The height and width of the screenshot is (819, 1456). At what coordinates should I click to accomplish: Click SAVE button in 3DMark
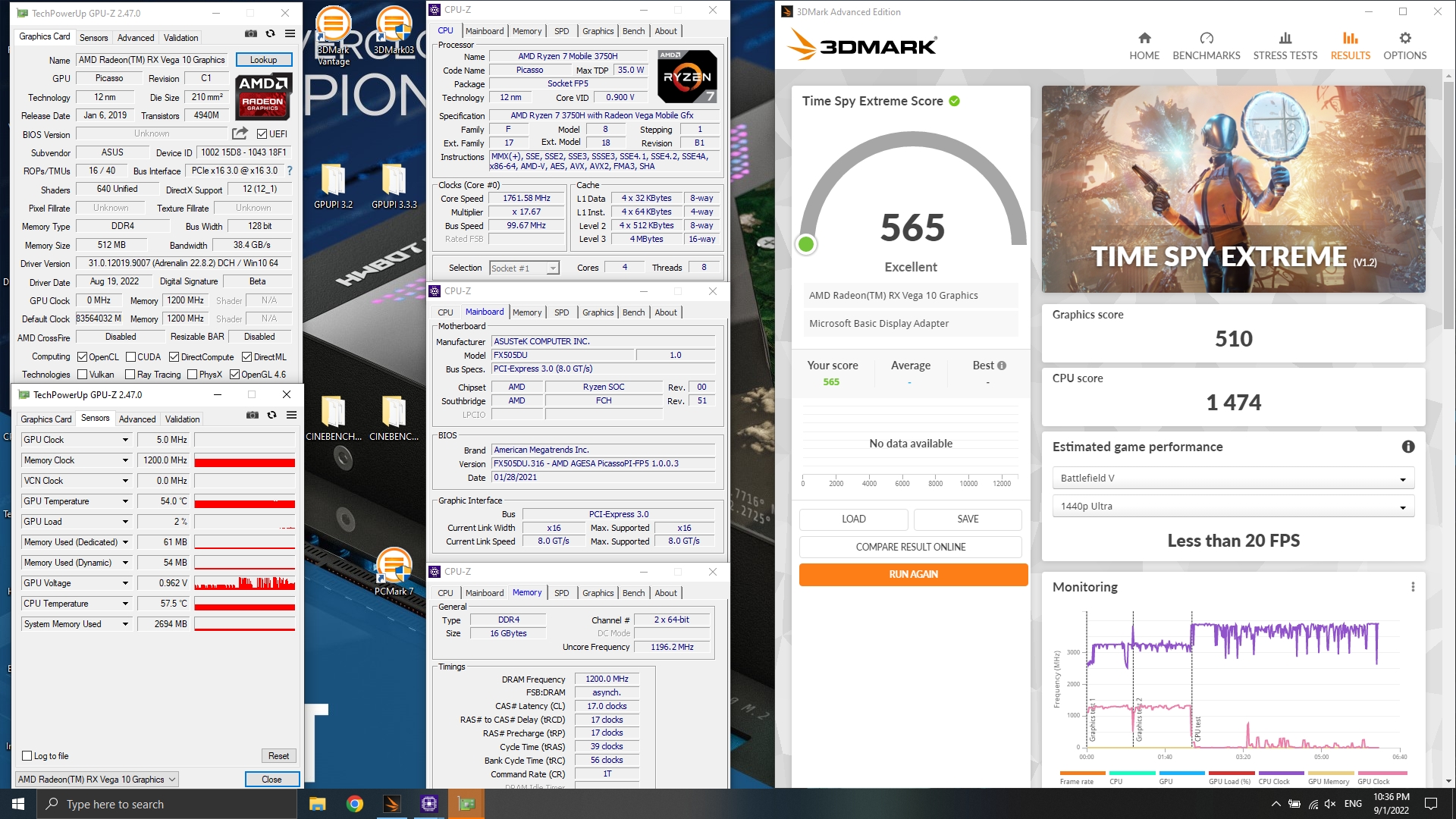pyautogui.click(x=968, y=519)
